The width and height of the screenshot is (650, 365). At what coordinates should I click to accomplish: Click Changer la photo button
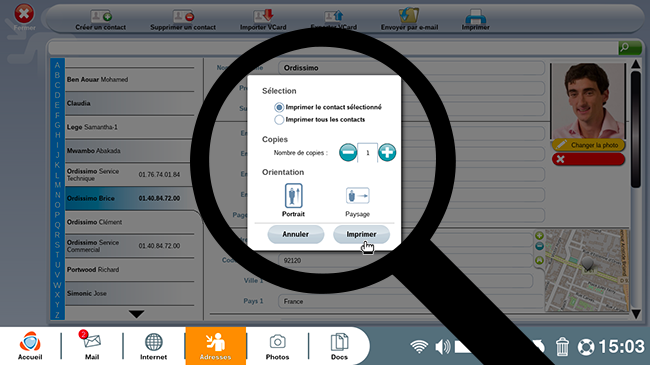(x=588, y=145)
